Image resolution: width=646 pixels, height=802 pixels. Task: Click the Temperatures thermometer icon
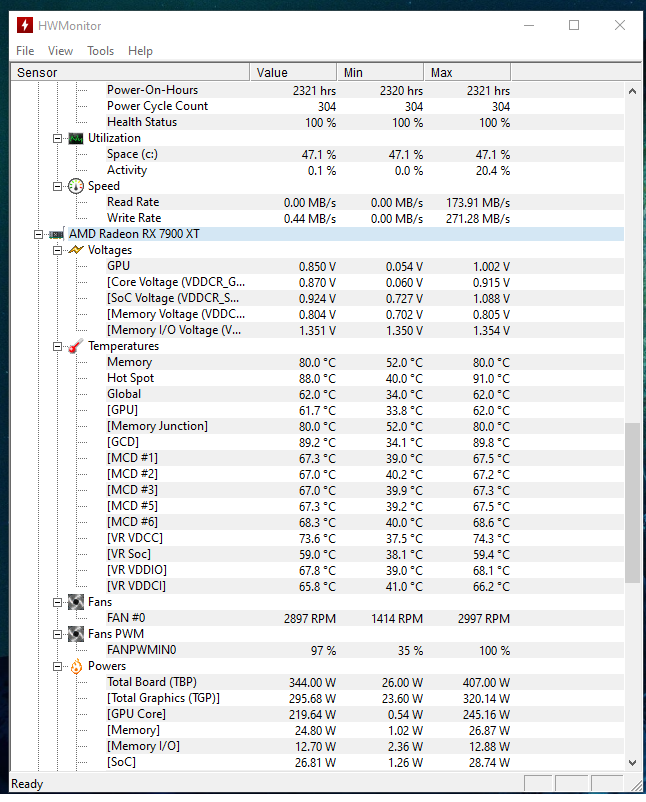point(76,346)
